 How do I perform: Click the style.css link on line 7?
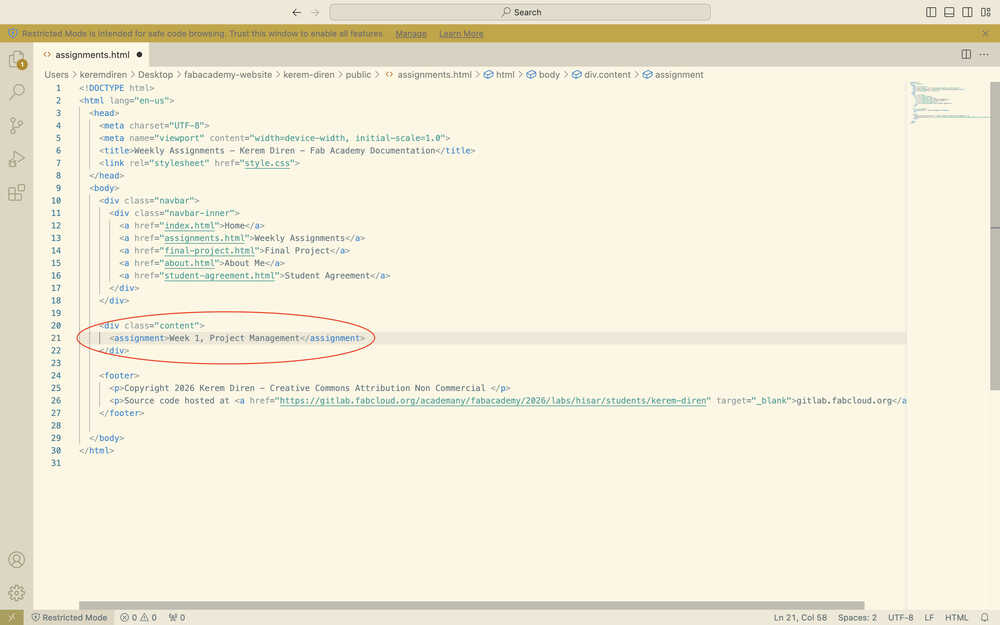(x=267, y=163)
